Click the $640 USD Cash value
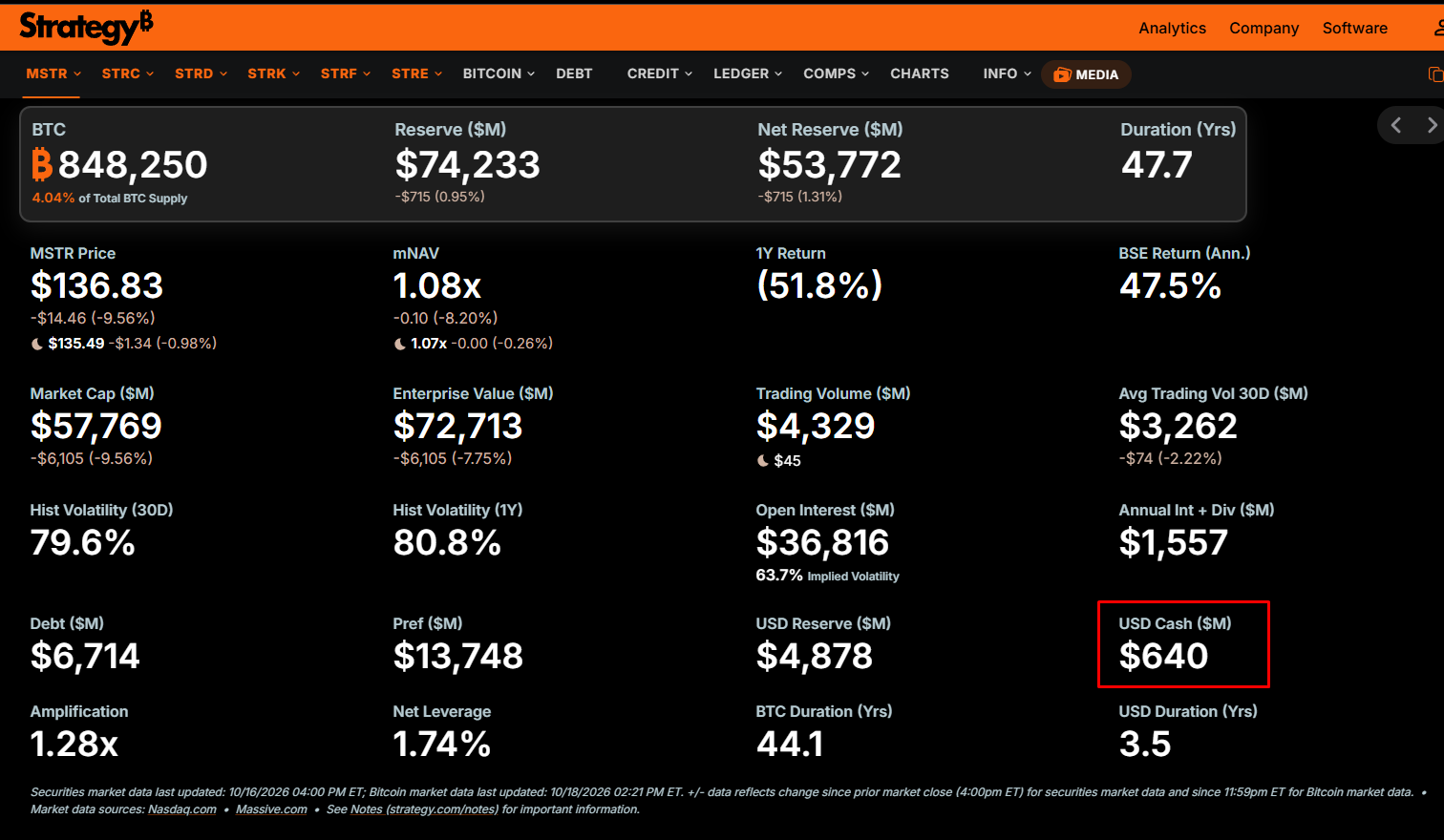The height and width of the screenshot is (840, 1444). point(1164,656)
